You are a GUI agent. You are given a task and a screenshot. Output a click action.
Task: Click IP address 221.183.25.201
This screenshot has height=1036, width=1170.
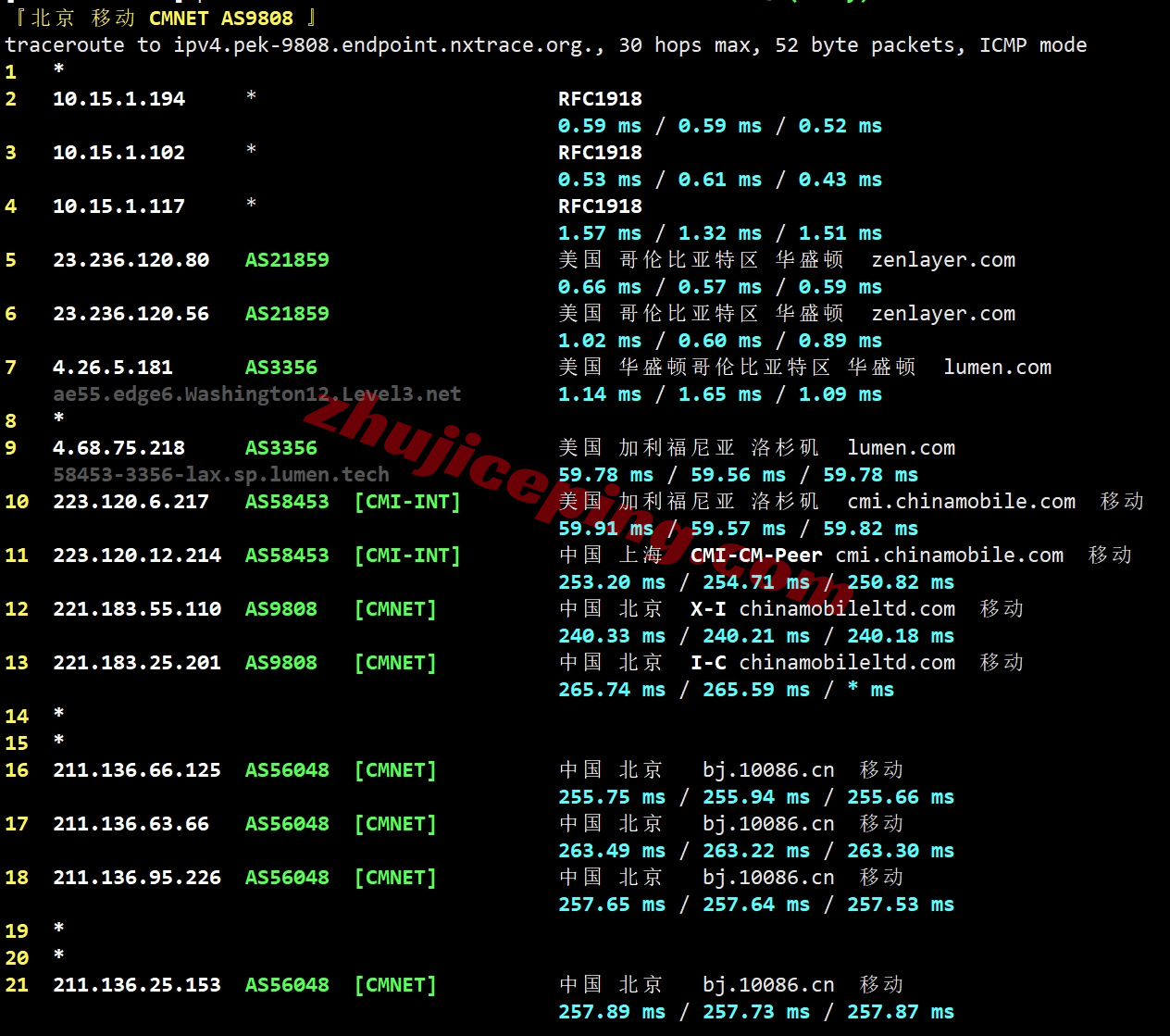(136, 663)
